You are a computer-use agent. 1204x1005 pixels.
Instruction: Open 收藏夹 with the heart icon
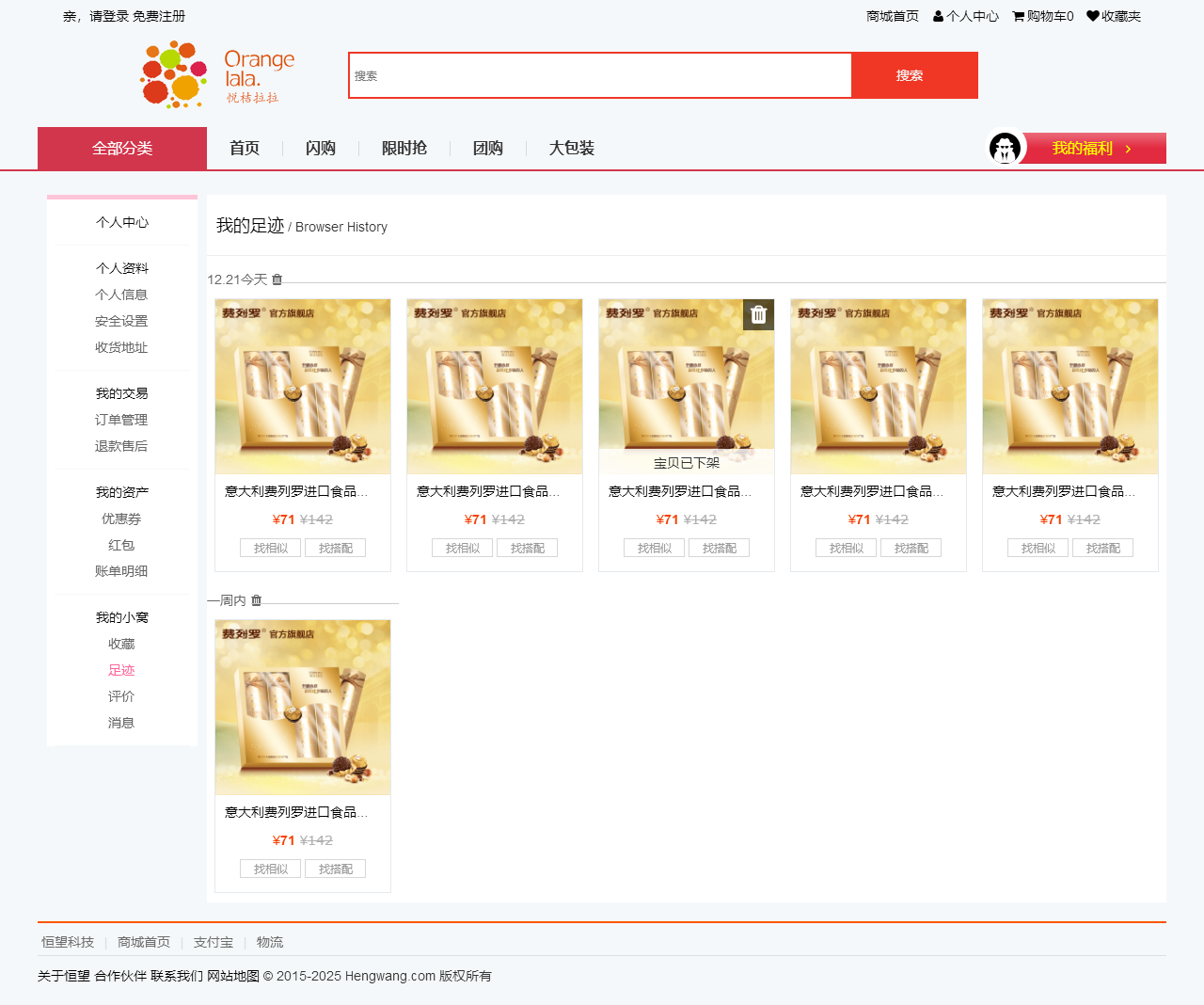pyautogui.click(x=1114, y=16)
